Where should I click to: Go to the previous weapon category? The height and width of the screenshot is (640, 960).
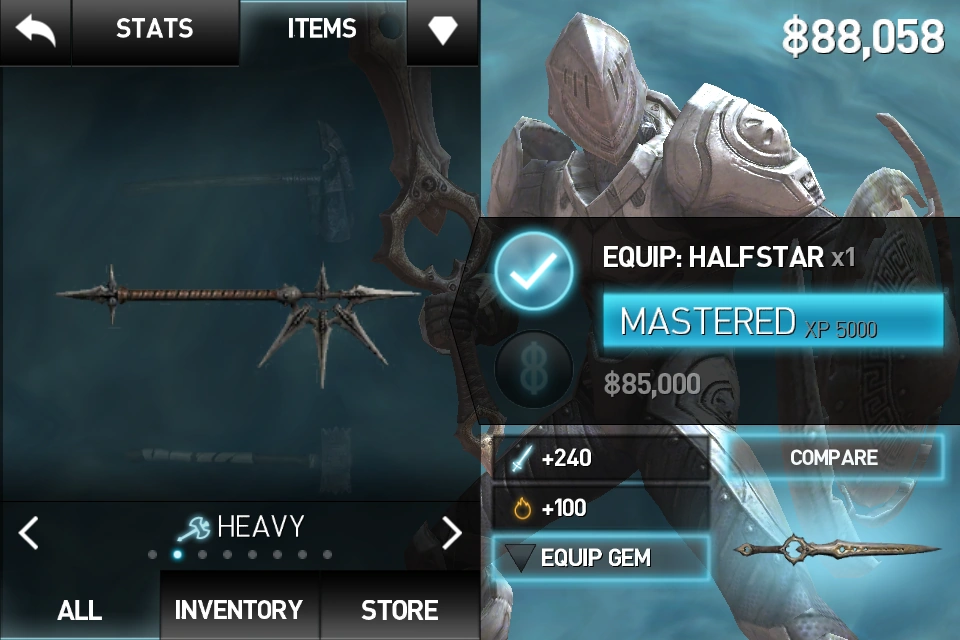point(29,532)
